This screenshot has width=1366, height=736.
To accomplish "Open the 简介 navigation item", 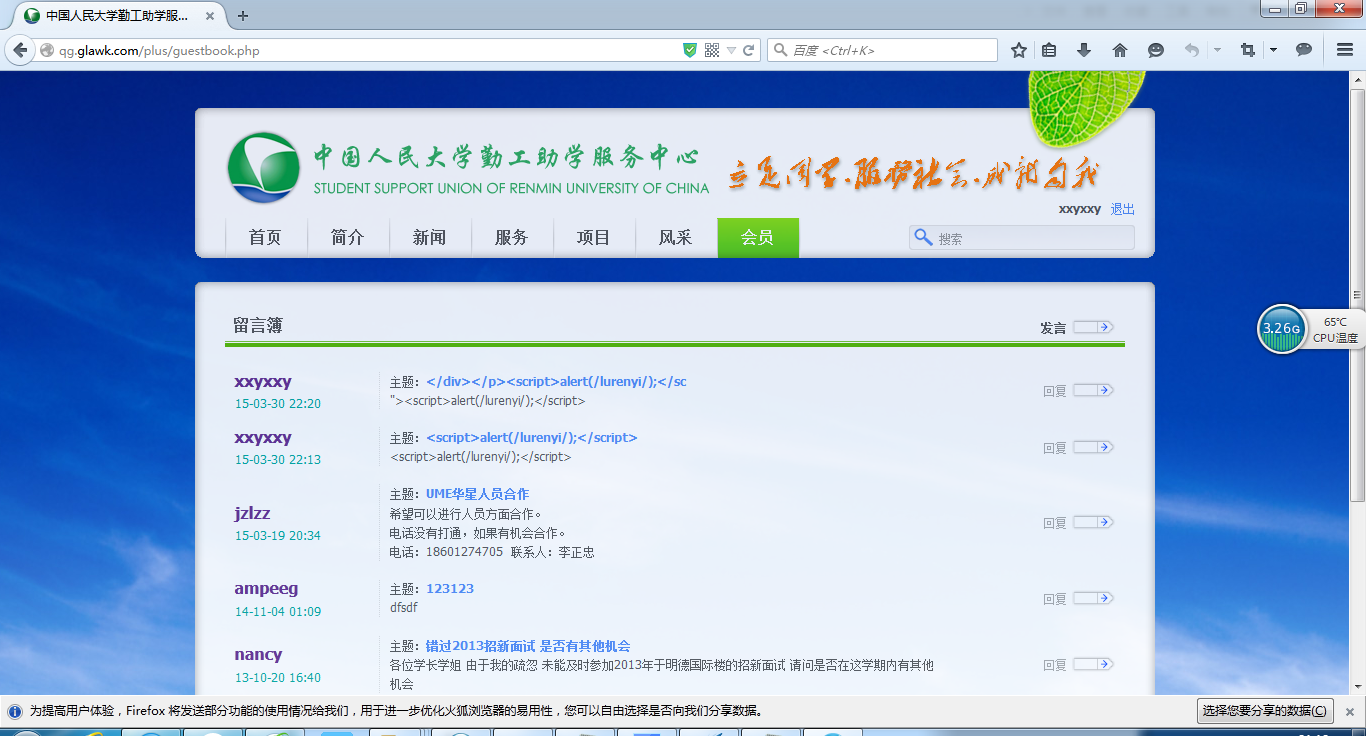I will pyautogui.click(x=347, y=238).
